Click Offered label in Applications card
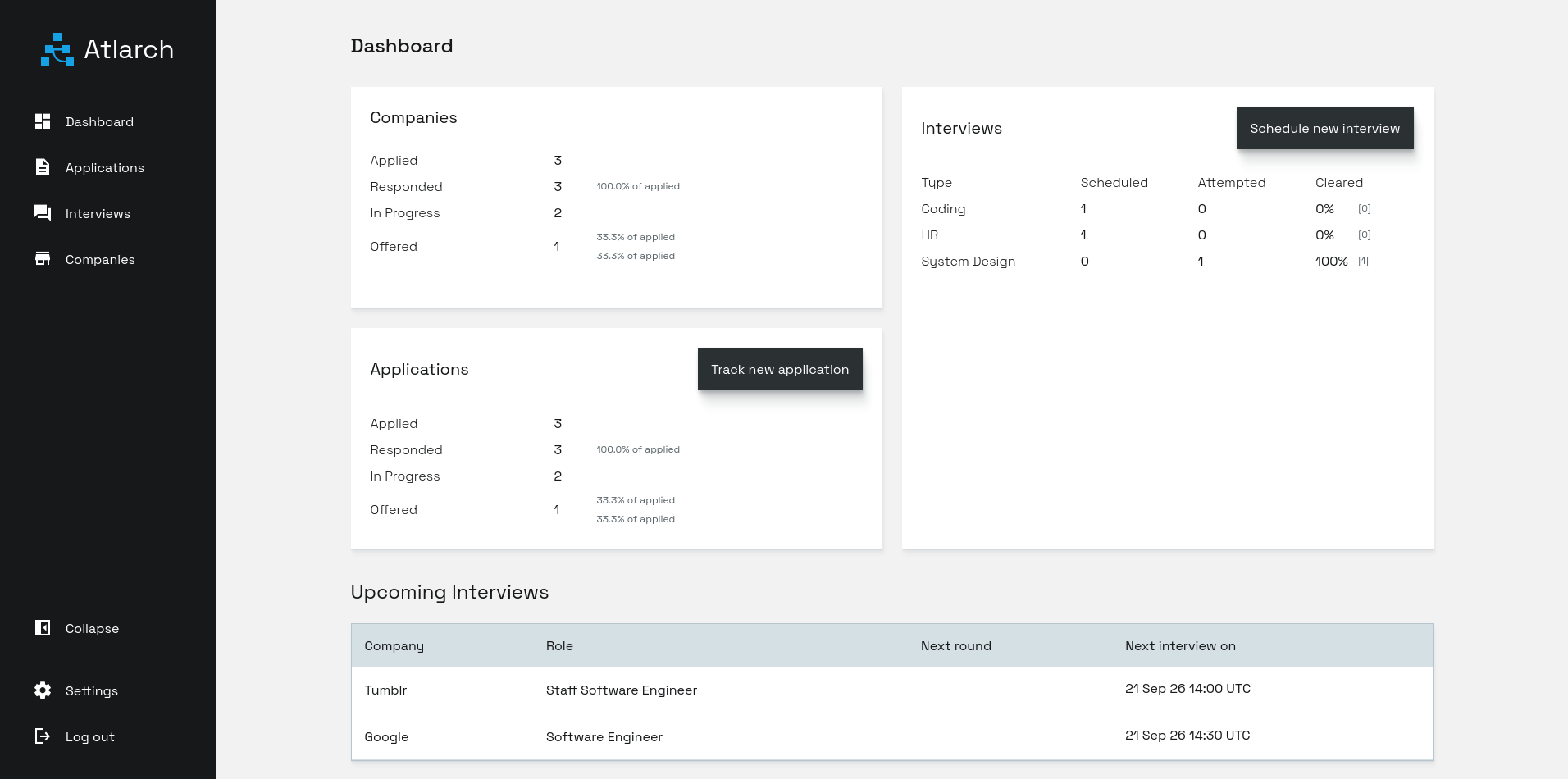 394,509
